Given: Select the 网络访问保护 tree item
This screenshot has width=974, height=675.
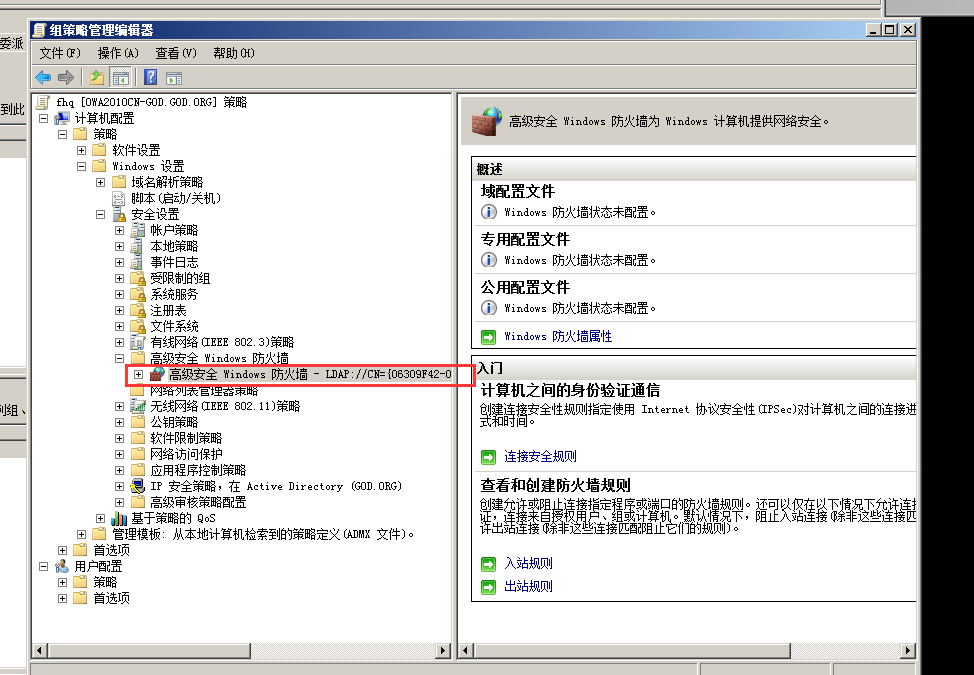Looking at the screenshot, I should pyautogui.click(x=186, y=455).
